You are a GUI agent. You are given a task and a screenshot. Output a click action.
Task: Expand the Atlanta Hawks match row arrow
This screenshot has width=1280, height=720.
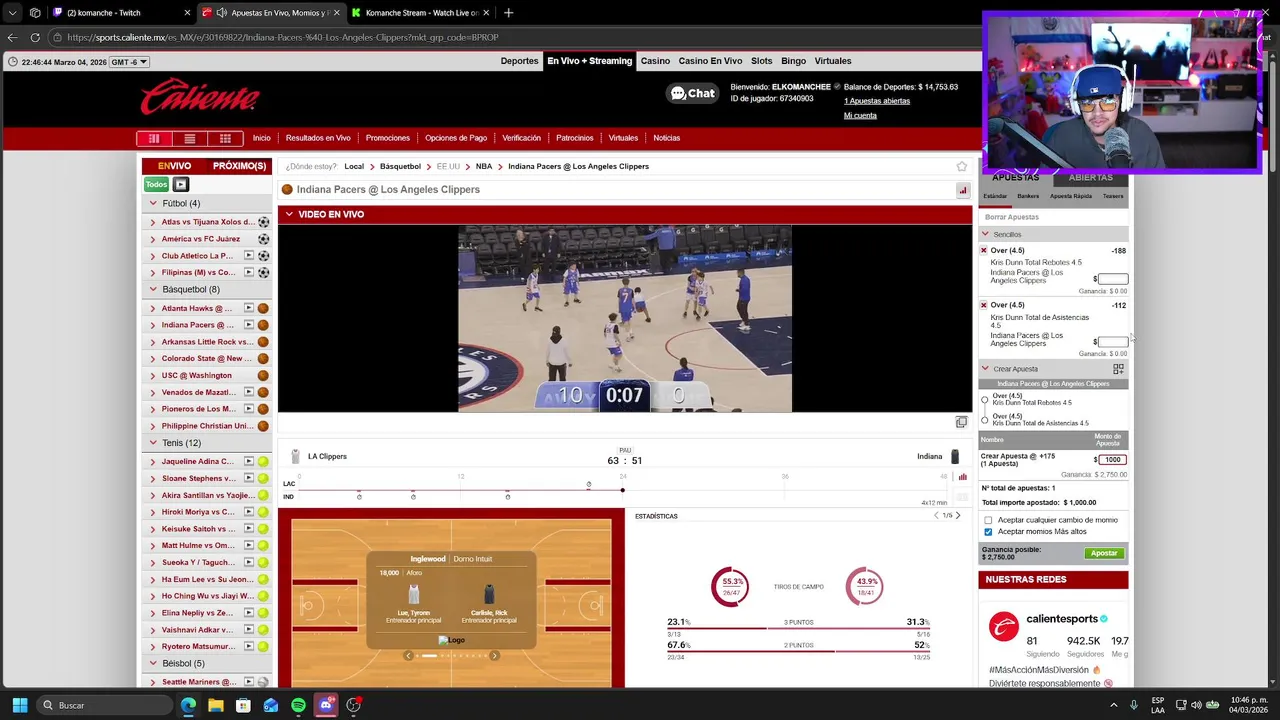point(153,309)
